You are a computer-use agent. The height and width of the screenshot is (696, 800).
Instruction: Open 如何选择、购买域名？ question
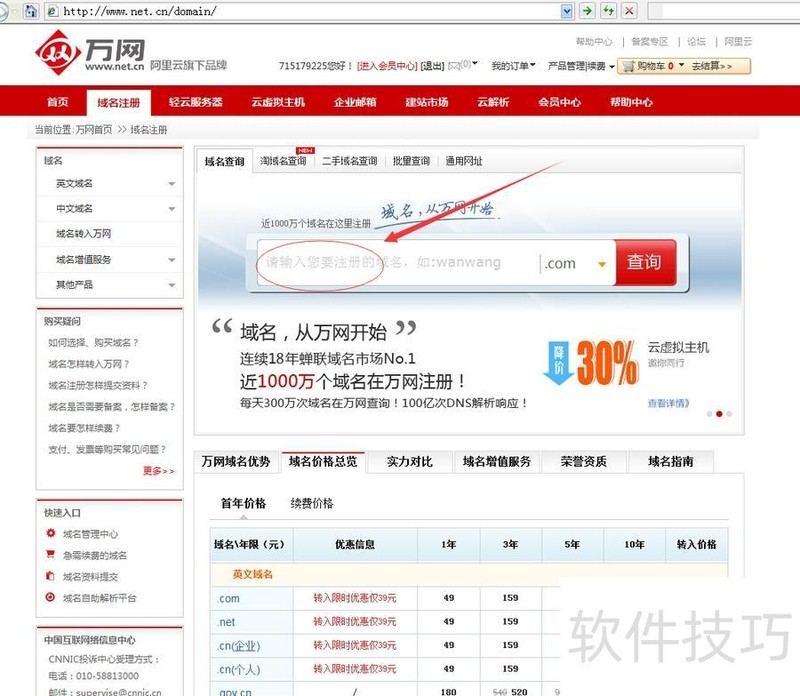(93, 343)
